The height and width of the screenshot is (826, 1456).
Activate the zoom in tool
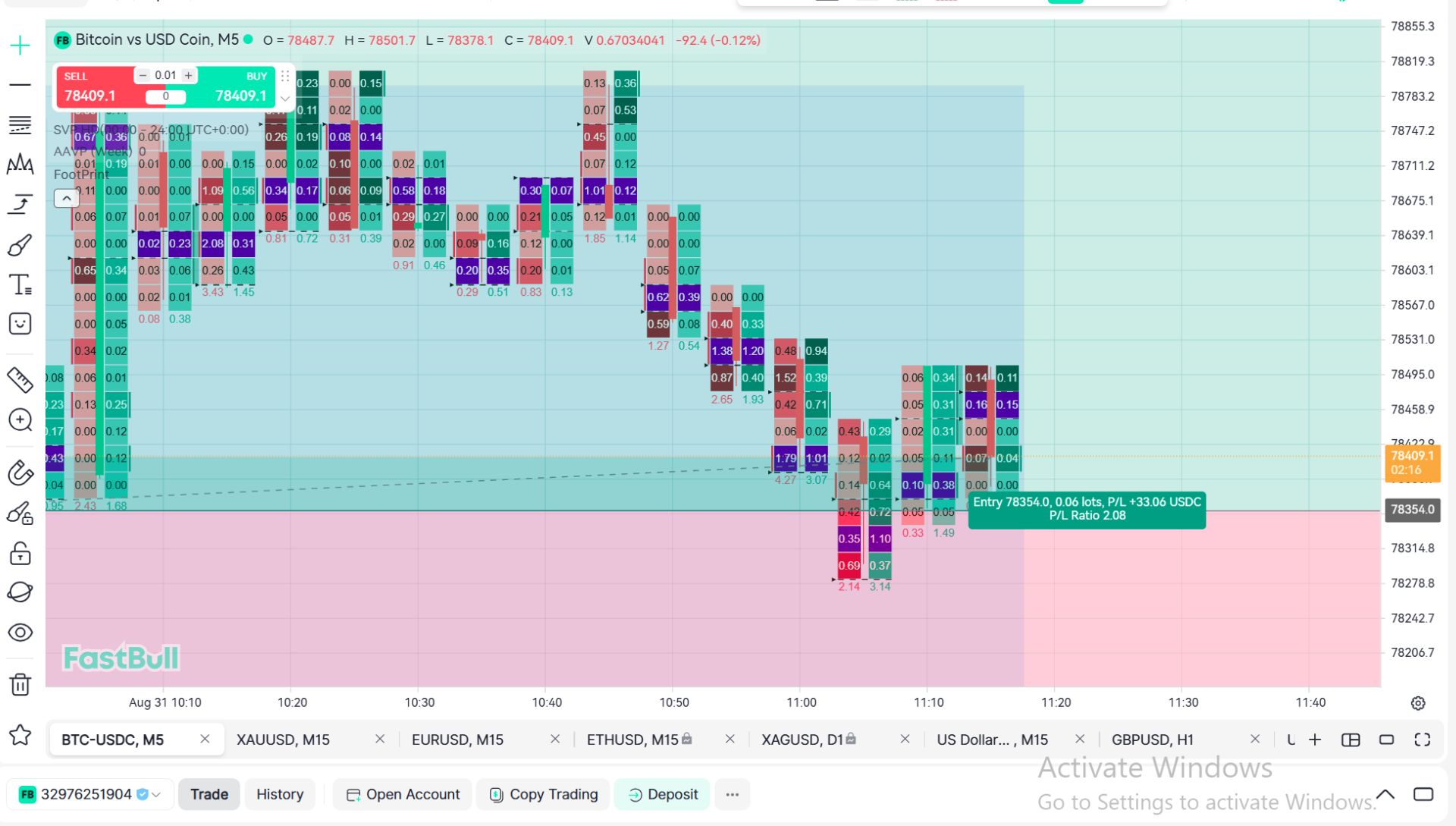pos(20,419)
